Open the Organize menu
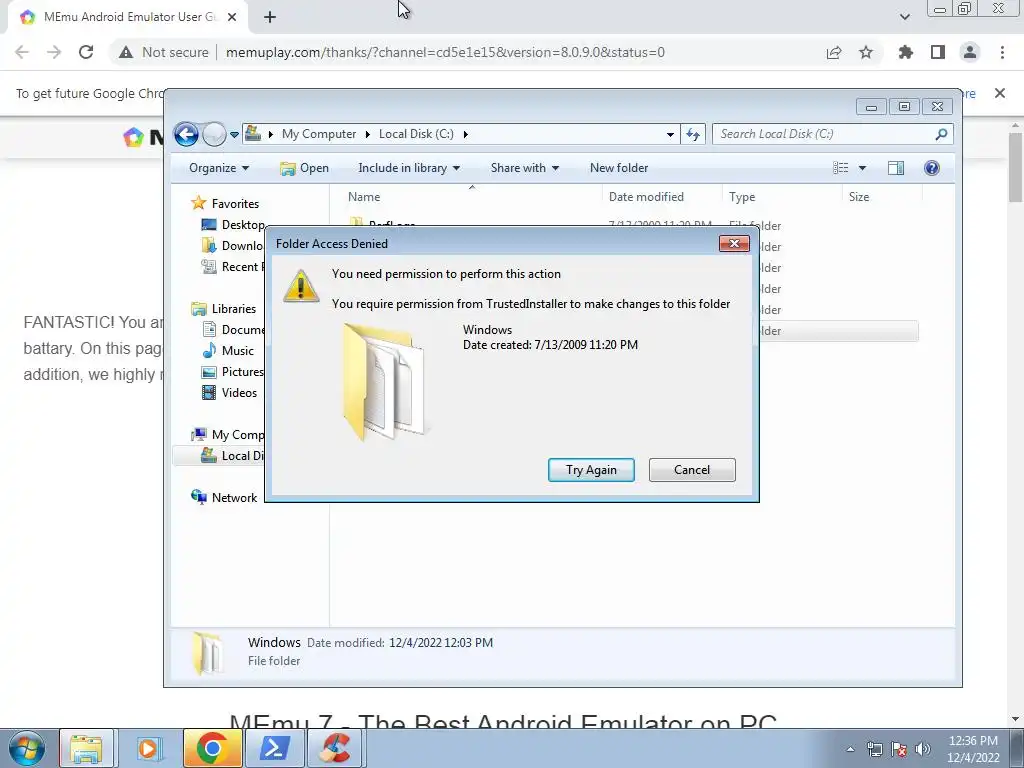The image size is (1024, 768). tap(219, 168)
